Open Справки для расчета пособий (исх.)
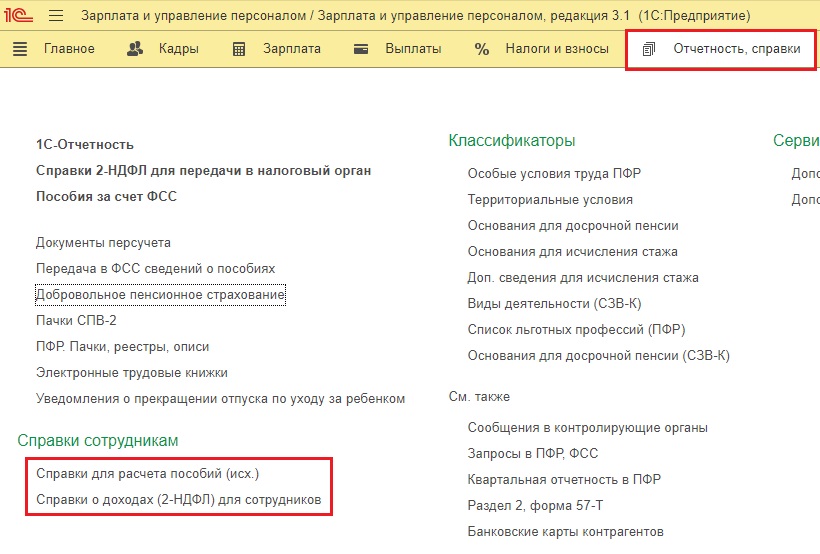This screenshot has width=820, height=554. pos(147,474)
